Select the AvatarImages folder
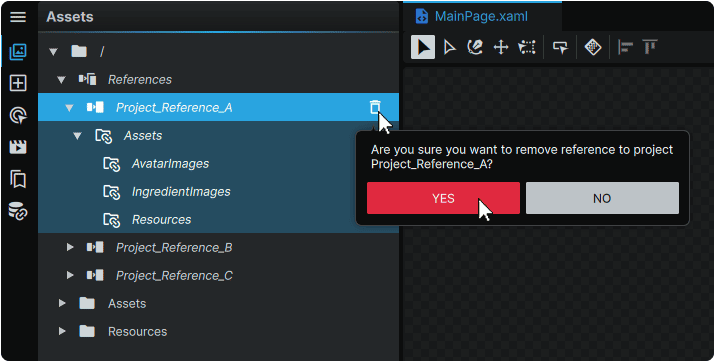The height and width of the screenshot is (362, 715). click(x=170, y=164)
